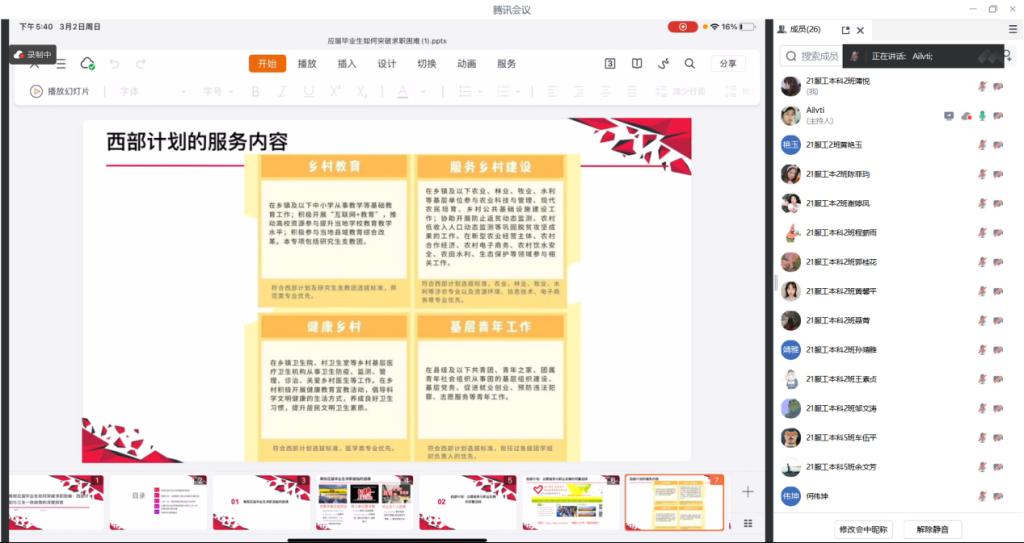Close the 成员 members panel
This screenshot has width=1024, height=543.
click(860, 30)
